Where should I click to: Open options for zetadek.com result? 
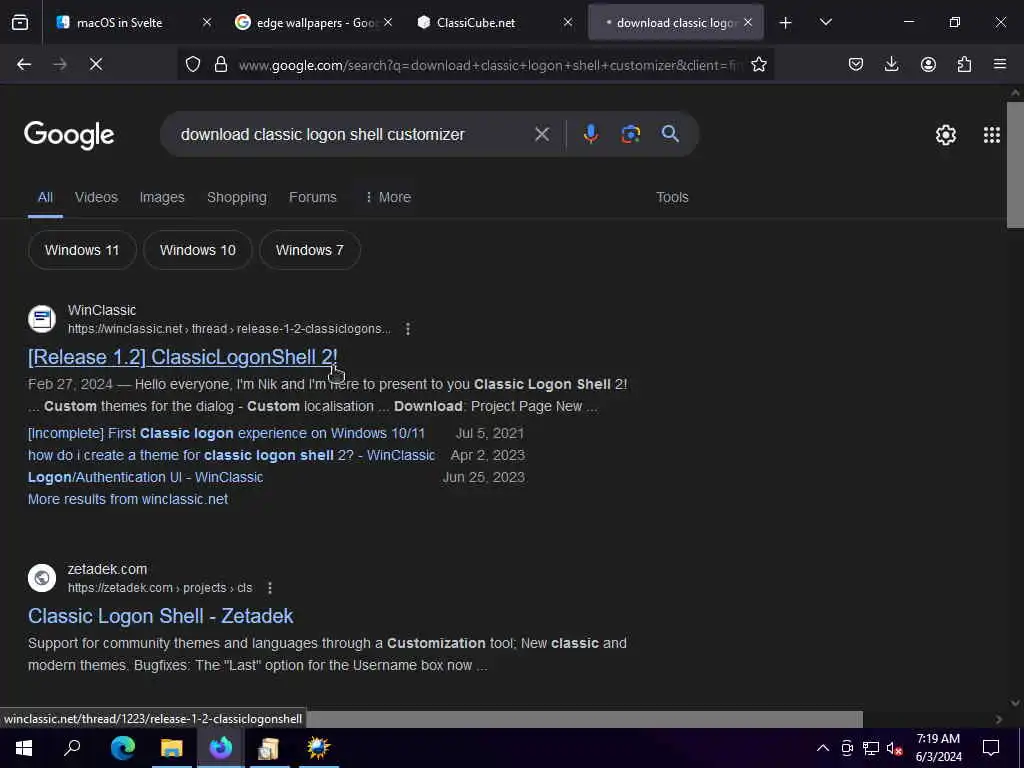[270, 588]
